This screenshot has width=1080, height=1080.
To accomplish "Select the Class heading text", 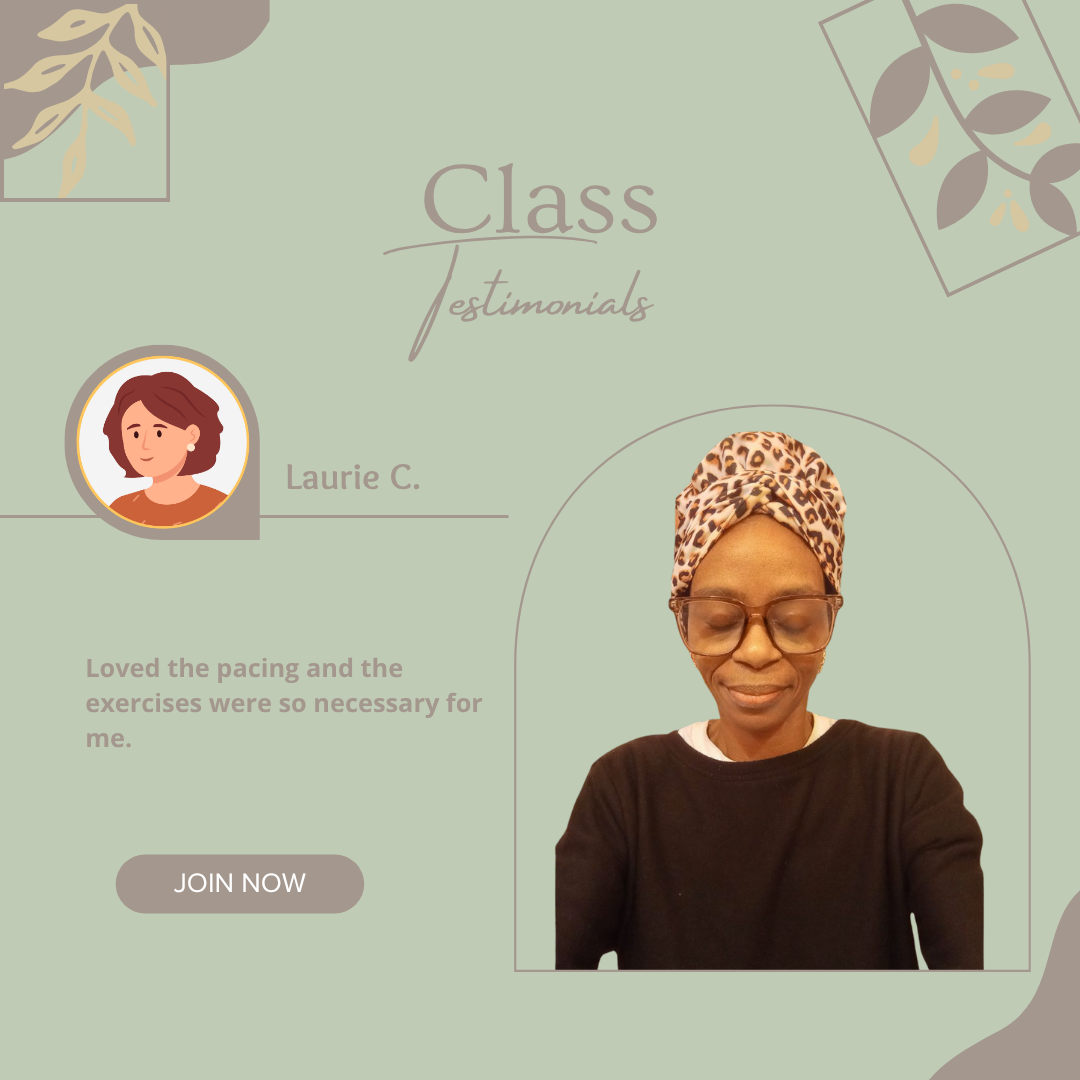I will 540,200.
